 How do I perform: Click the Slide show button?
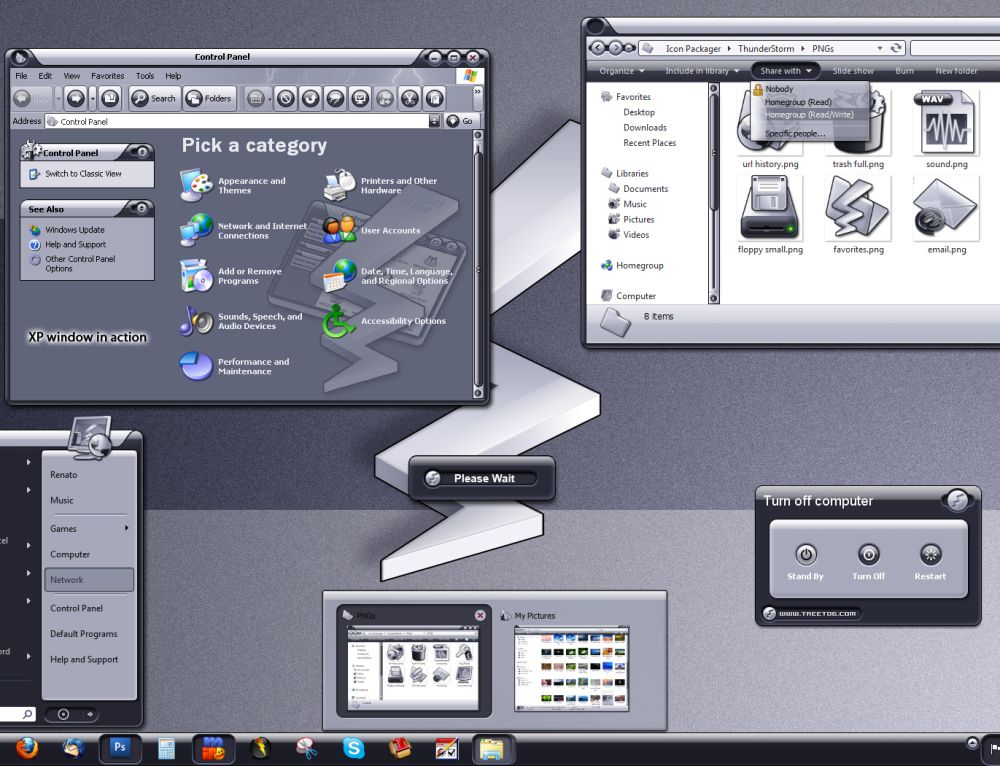pos(853,71)
